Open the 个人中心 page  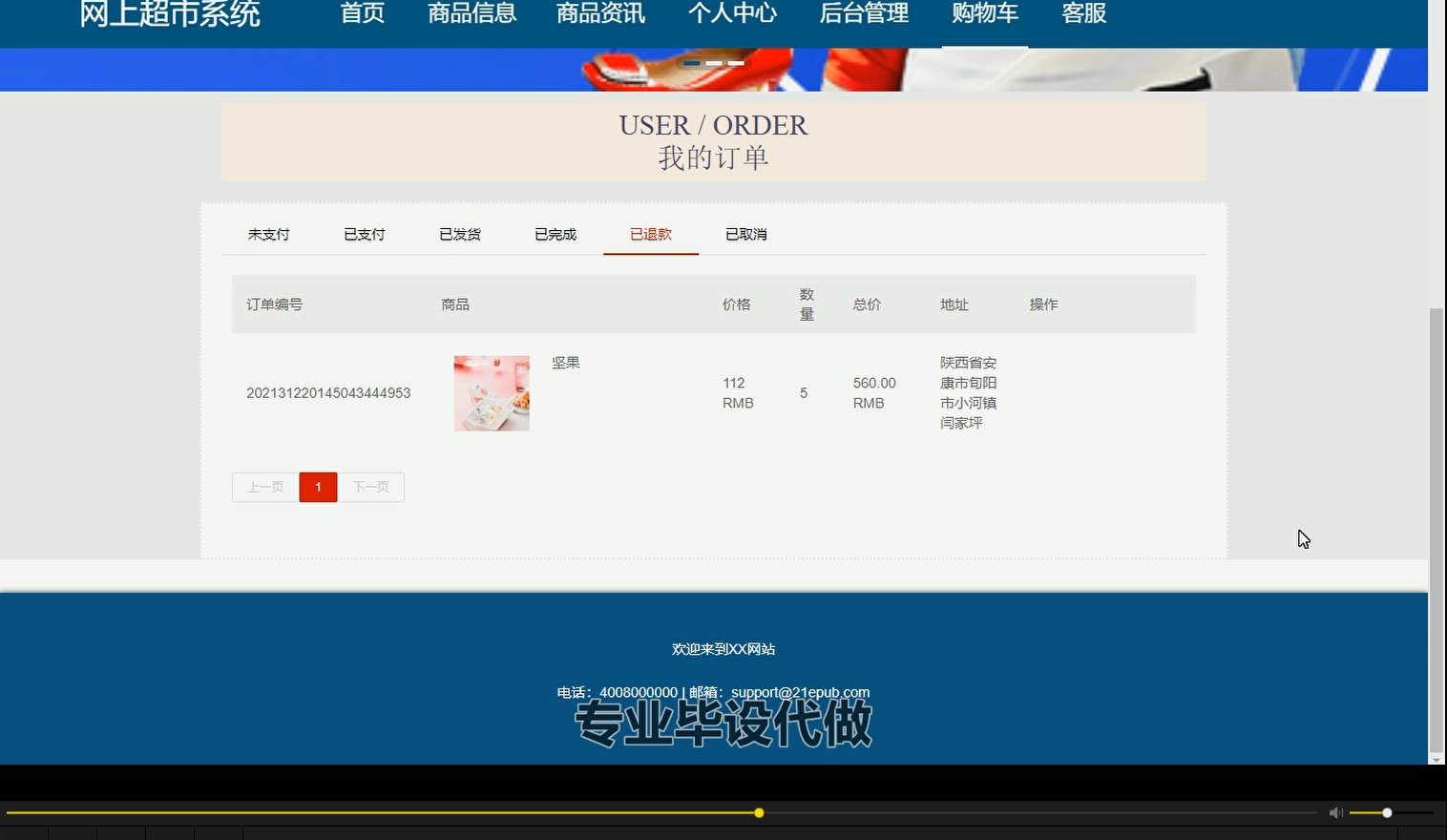click(x=732, y=13)
